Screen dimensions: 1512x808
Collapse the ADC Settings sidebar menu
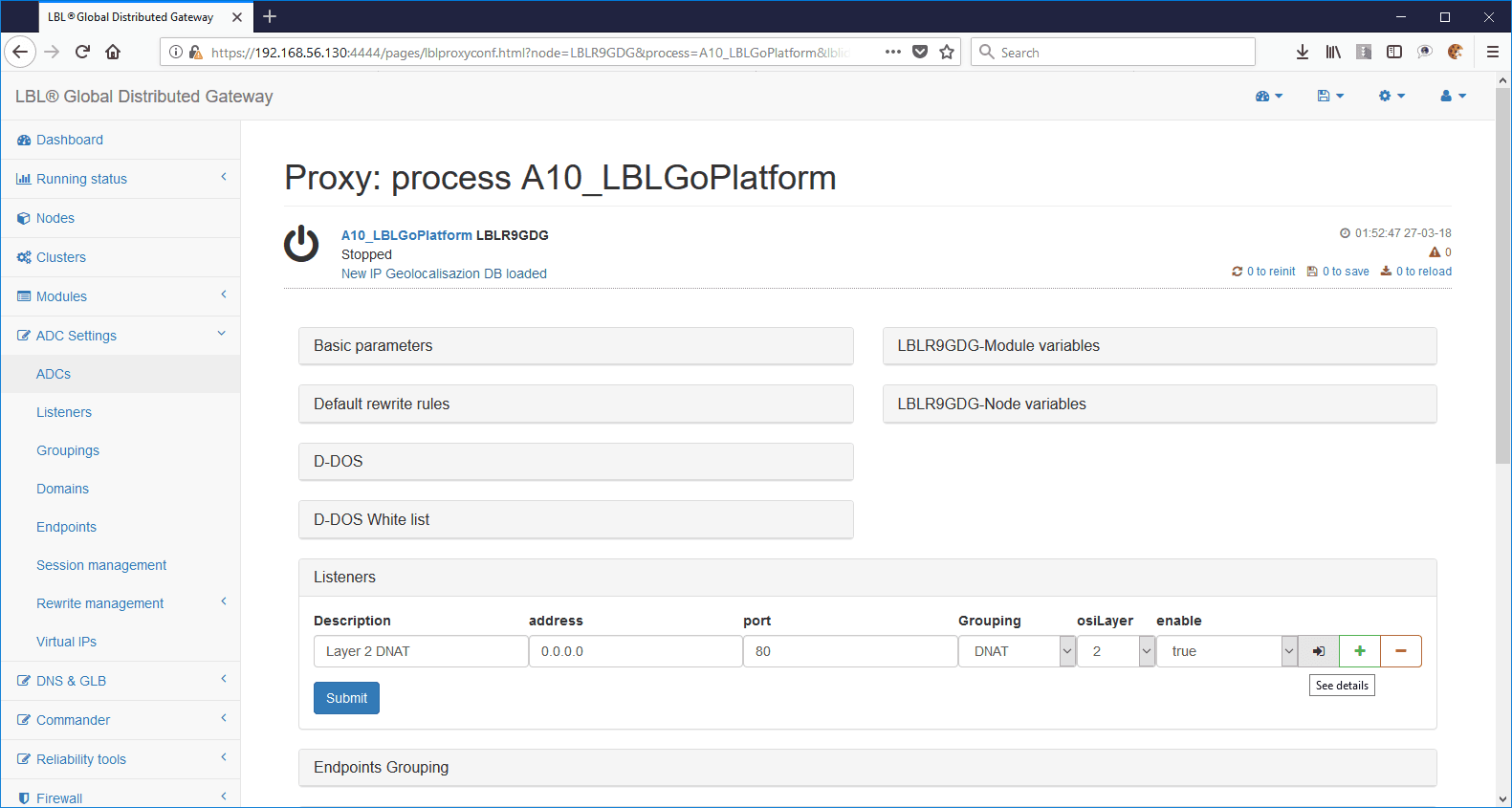click(x=121, y=336)
